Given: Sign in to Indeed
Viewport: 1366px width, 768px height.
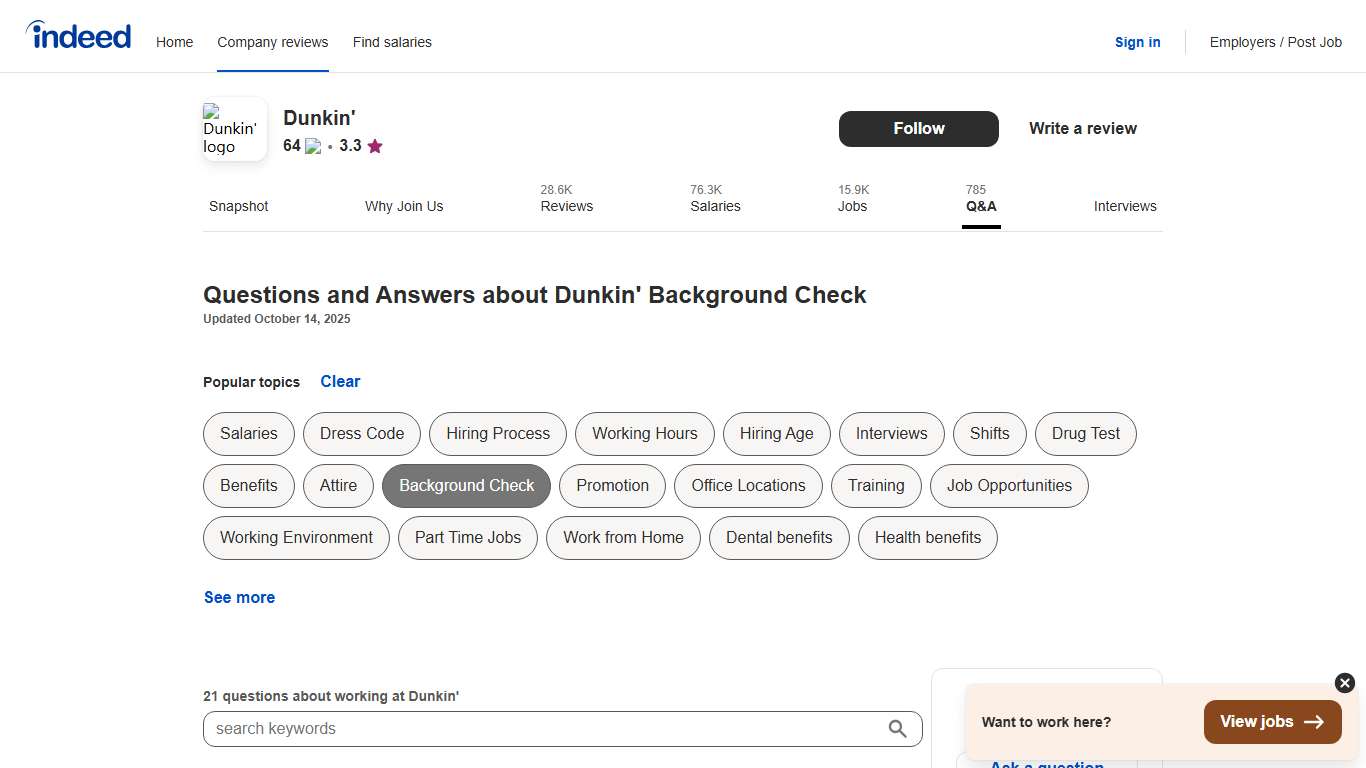Looking at the screenshot, I should pyautogui.click(x=1137, y=42).
